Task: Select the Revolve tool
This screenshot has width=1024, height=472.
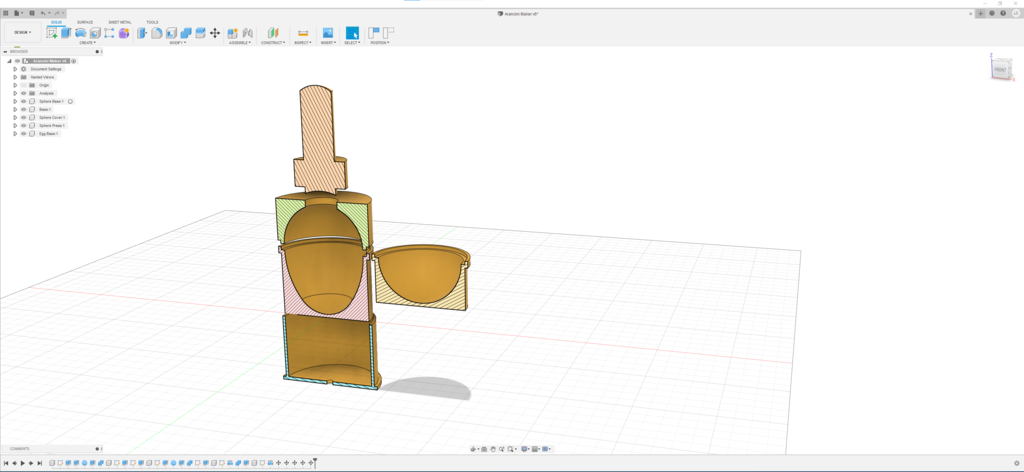Action: [80, 33]
